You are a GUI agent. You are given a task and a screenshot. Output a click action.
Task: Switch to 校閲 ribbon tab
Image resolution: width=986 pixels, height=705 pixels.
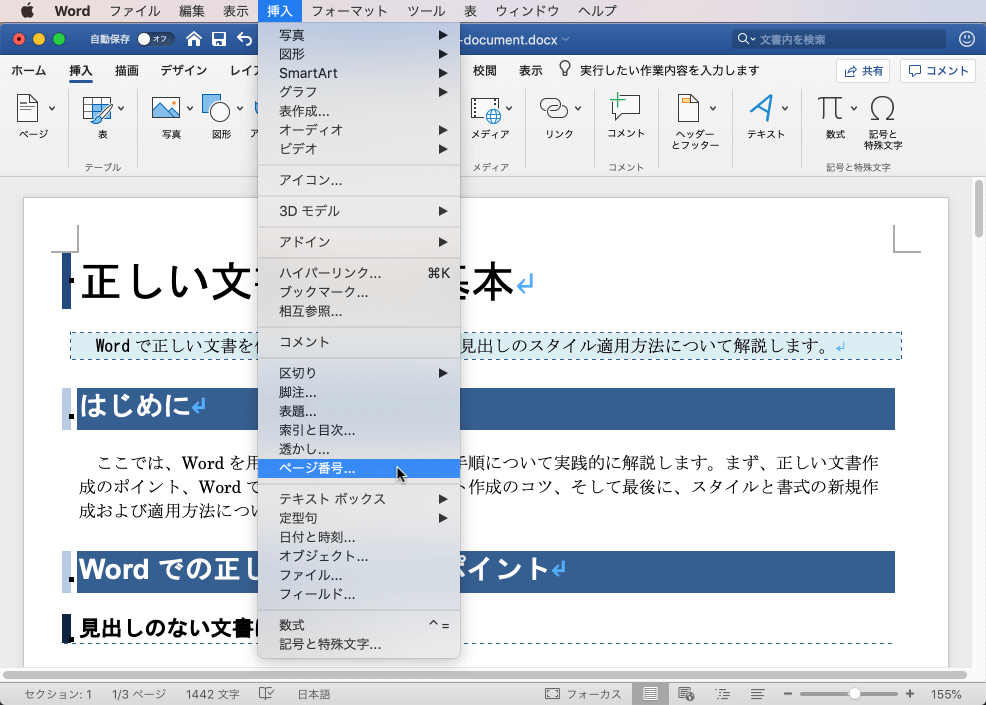[484, 70]
